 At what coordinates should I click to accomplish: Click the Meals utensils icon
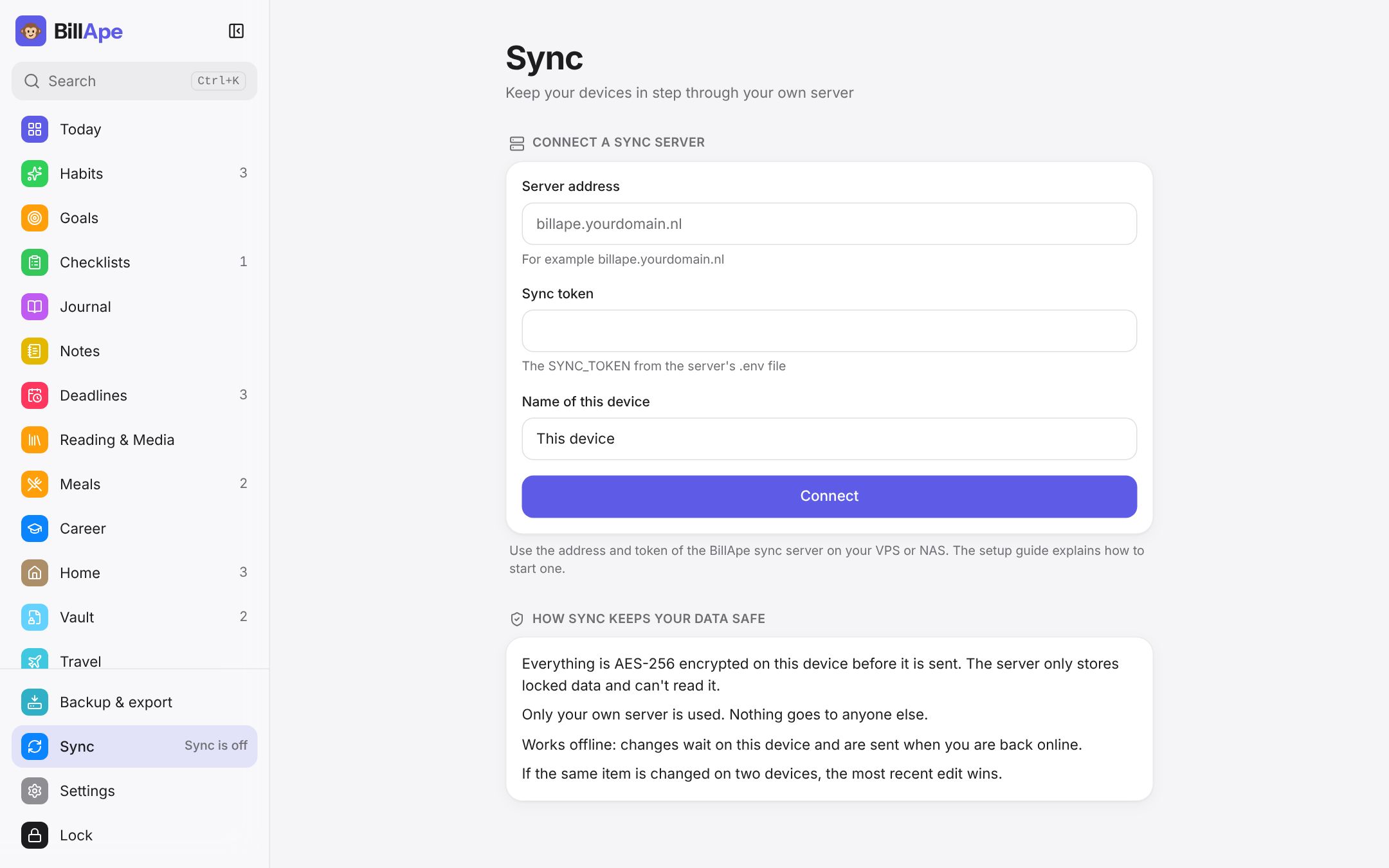(x=35, y=484)
